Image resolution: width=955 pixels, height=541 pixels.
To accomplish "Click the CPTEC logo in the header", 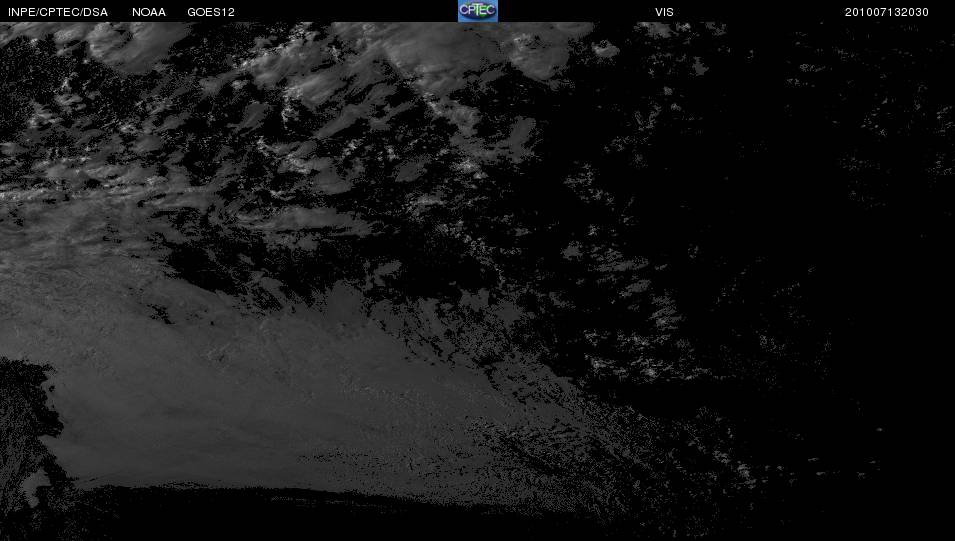I will [478, 11].
